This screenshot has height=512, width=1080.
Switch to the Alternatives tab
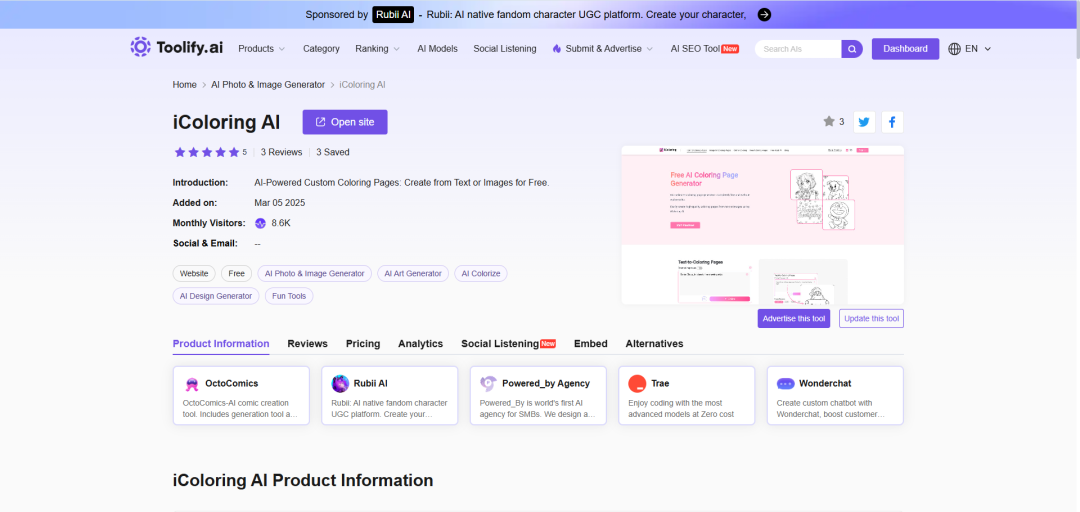(654, 344)
